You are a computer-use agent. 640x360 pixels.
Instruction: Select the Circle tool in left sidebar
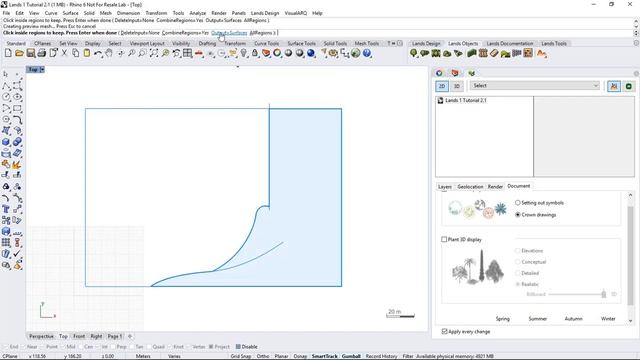(x=6, y=97)
